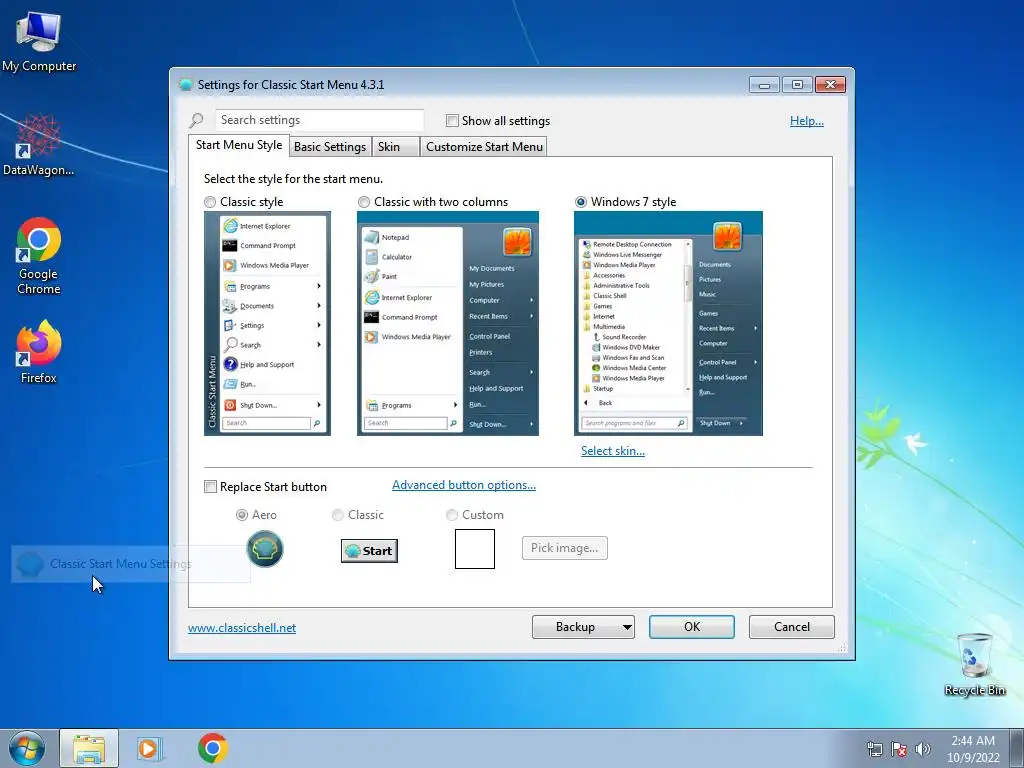Click the Classic Shell title bar icon
Viewport: 1024px width, 768px height.
(x=185, y=85)
